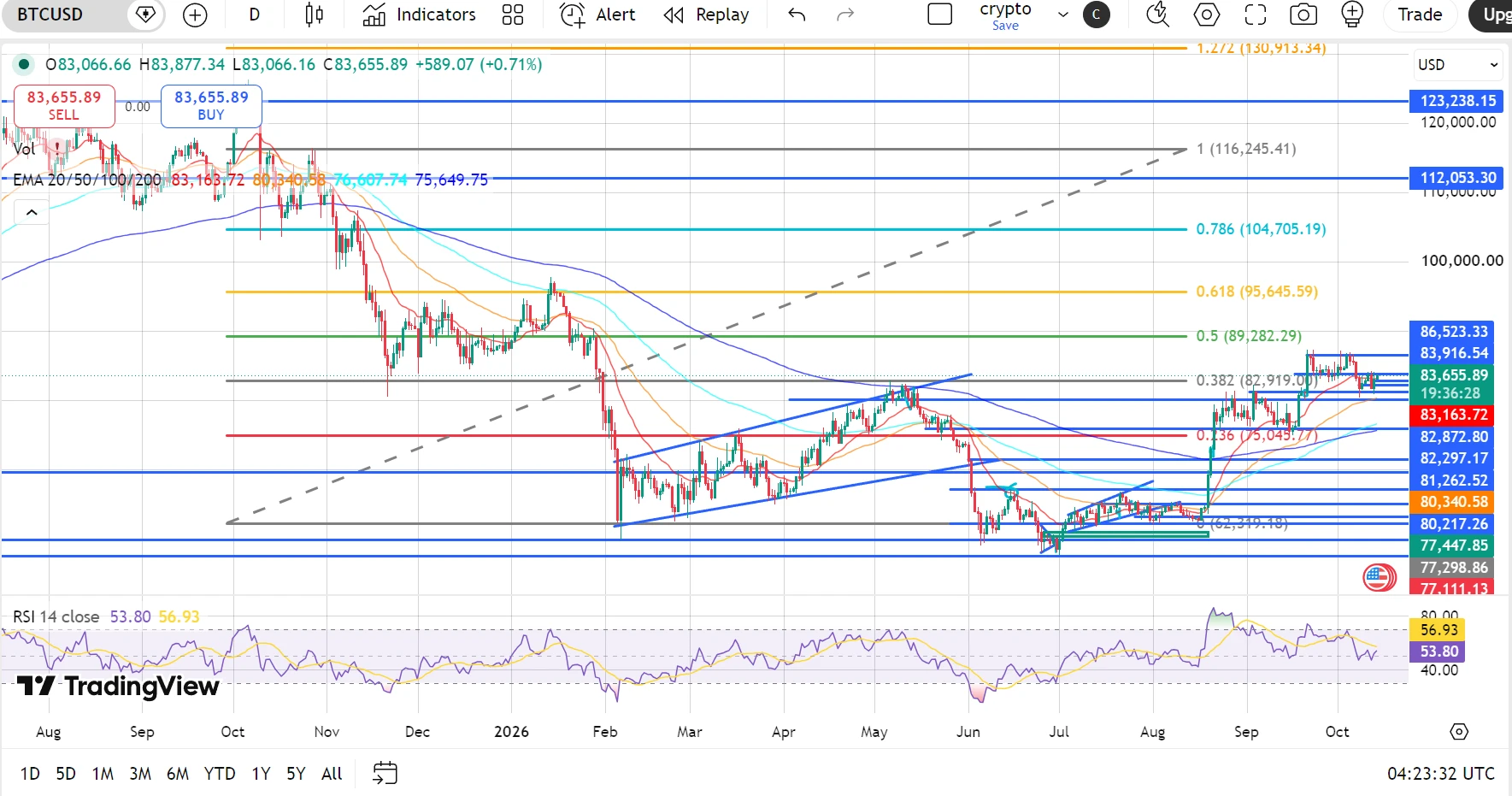Expand the crypto layout save dropdown arrow
The height and width of the screenshot is (796, 1512).
1062,15
